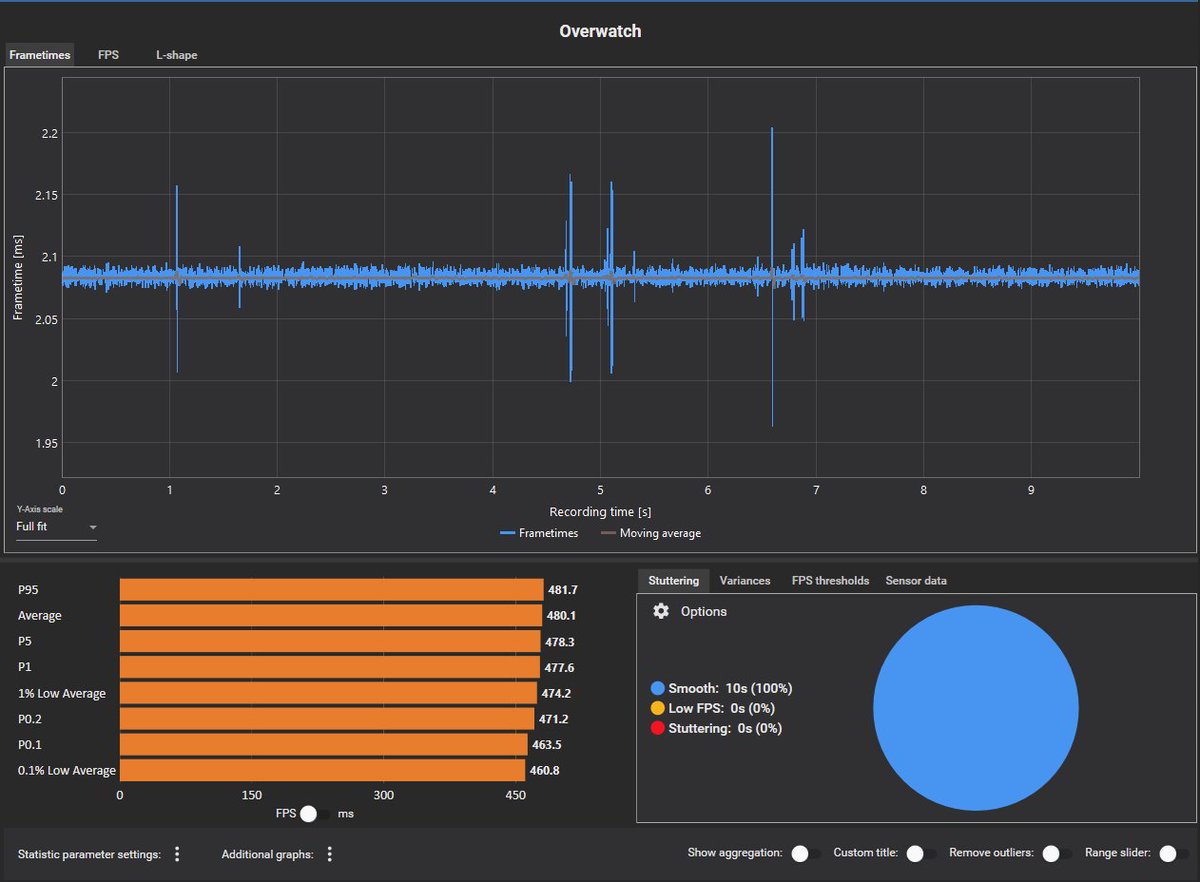Open the Sensor data tab
This screenshot has width=1200, height=882.
(916, 580)
